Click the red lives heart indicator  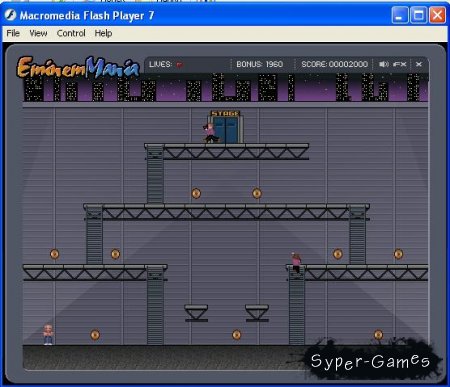[180, 64]
